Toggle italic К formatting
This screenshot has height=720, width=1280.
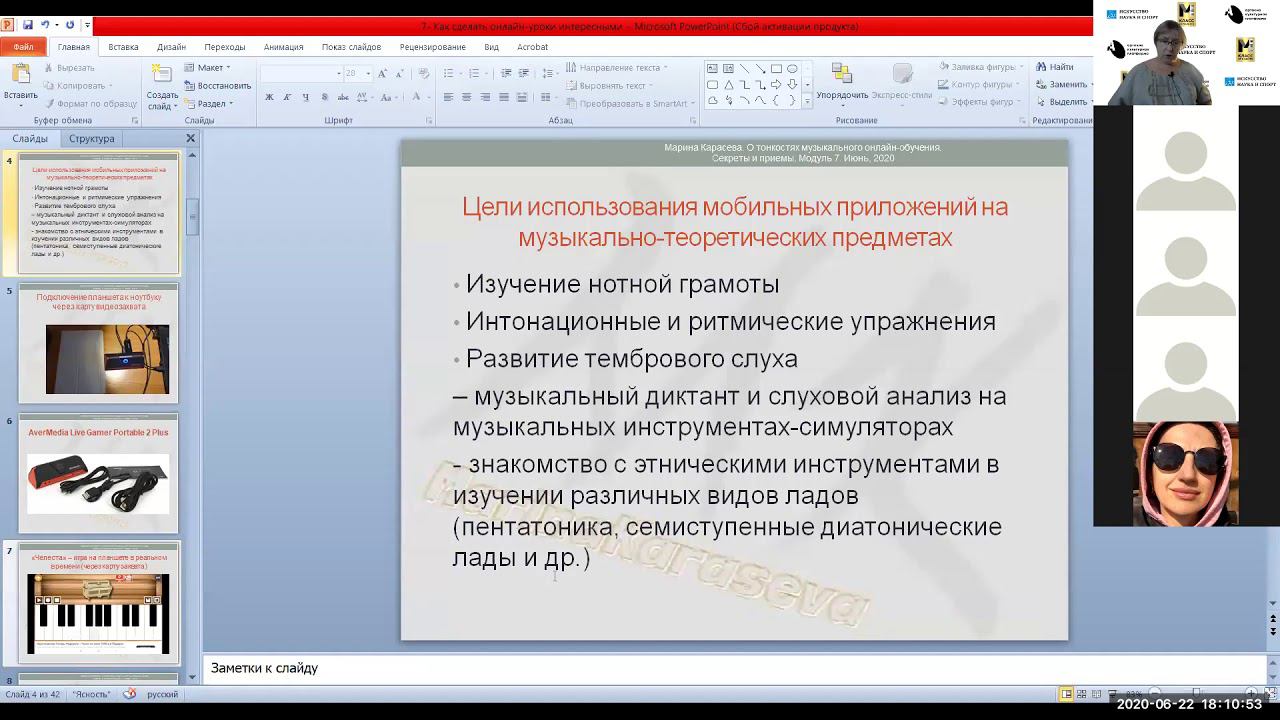click(x=287, y=97)
